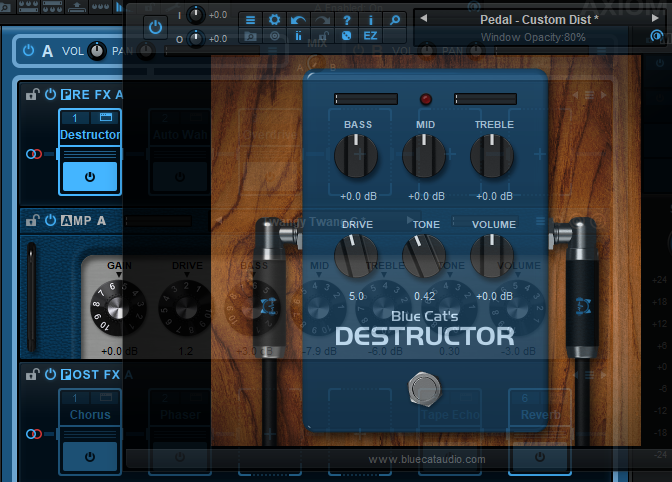The image size is (672, 482).
Task: Open the Pedal - Custom Dist preset name
Action: [x=539, y=20]
